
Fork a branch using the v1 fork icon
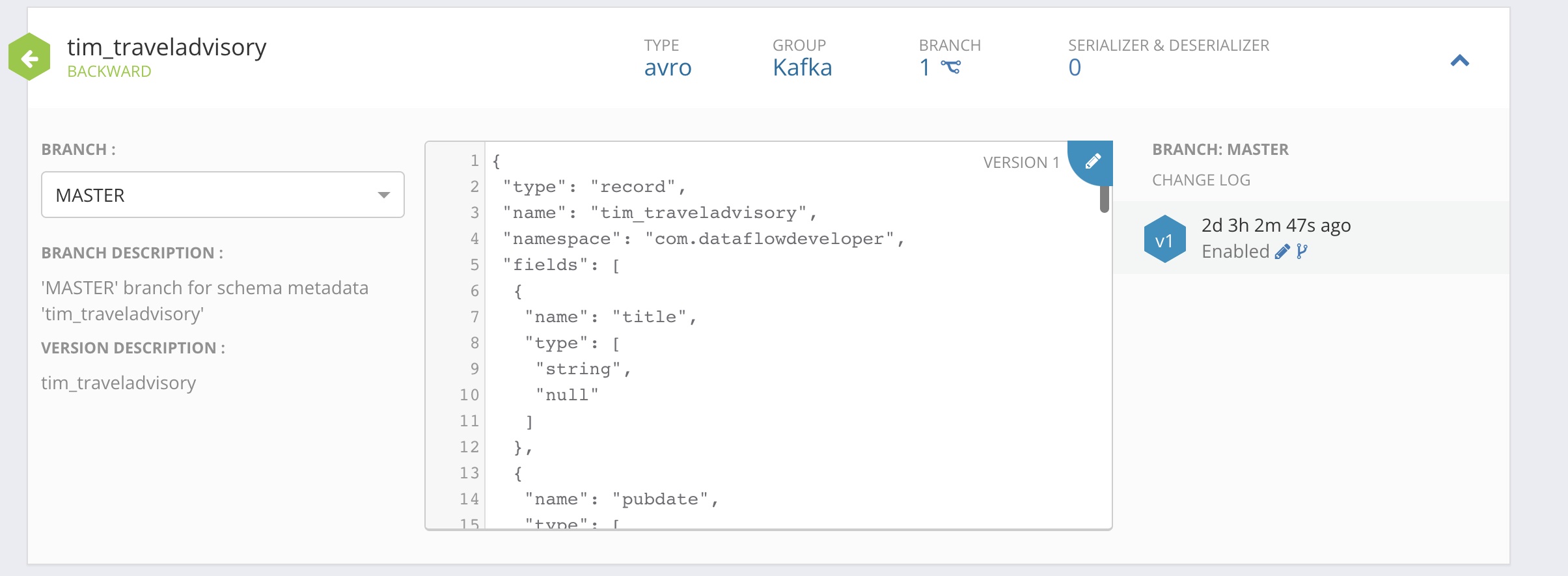(x=1301, y=252)
